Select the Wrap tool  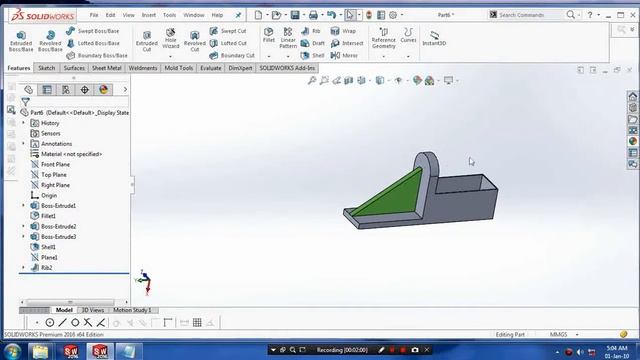pyautogui.click(x=343, y=31)
